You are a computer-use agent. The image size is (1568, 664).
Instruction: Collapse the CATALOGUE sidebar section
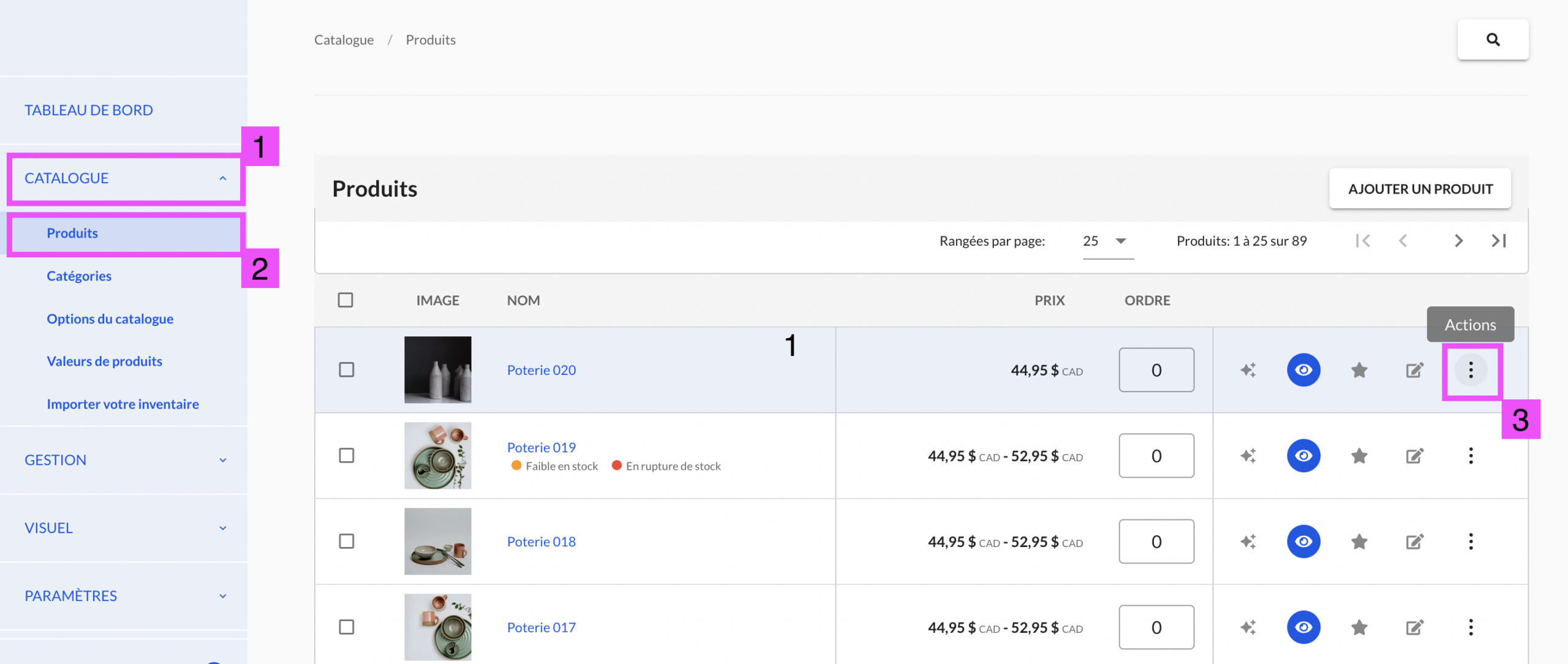click(x=124, y=178)
